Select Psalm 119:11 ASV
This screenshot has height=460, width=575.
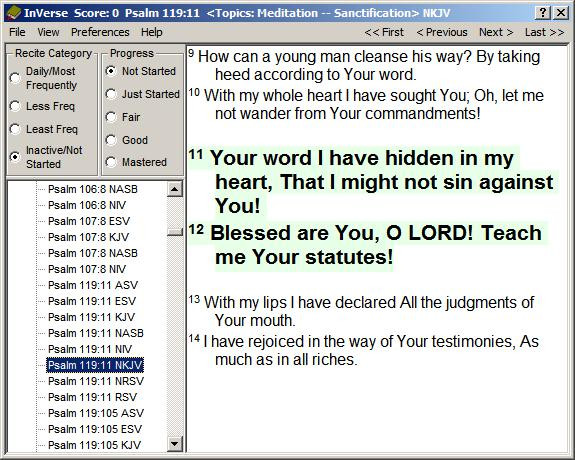click(93, 285)
